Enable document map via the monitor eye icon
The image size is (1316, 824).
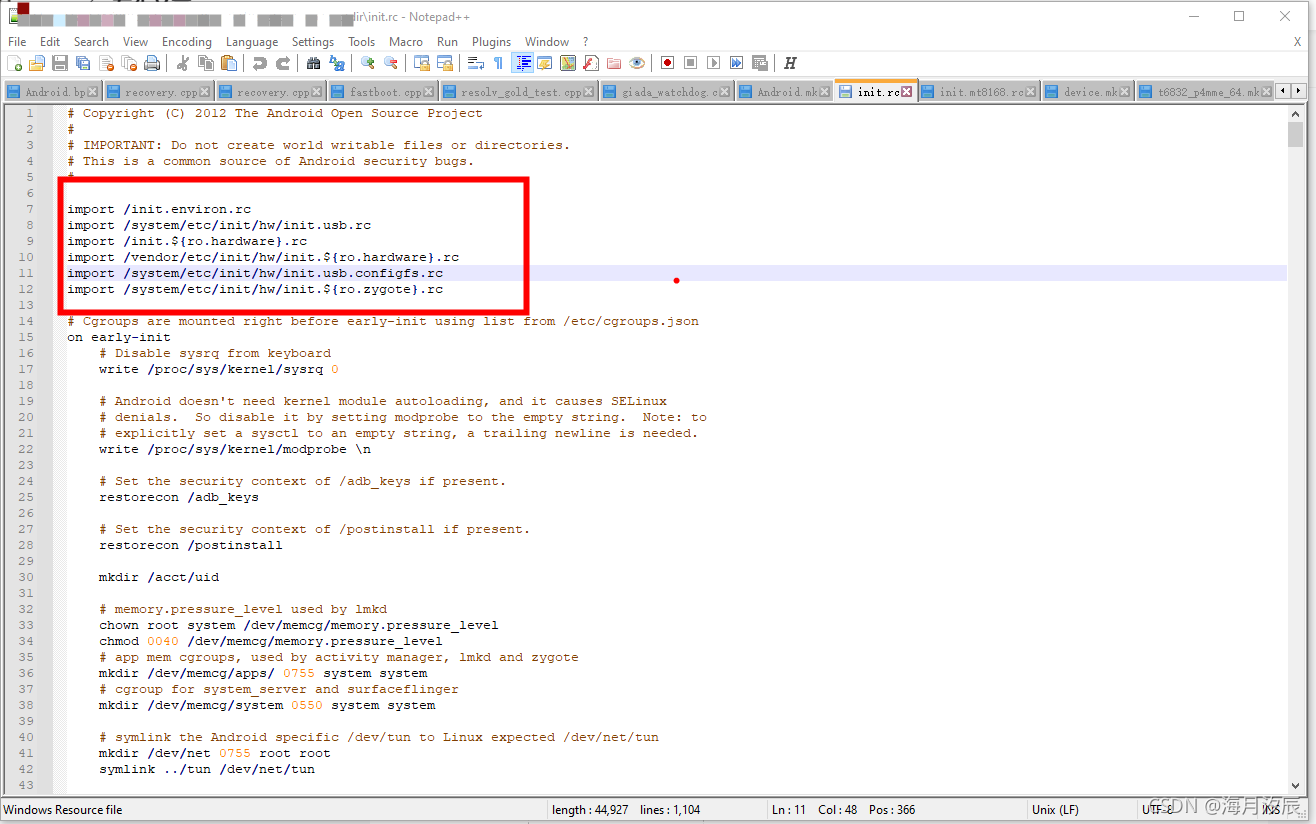pos(637,62)
